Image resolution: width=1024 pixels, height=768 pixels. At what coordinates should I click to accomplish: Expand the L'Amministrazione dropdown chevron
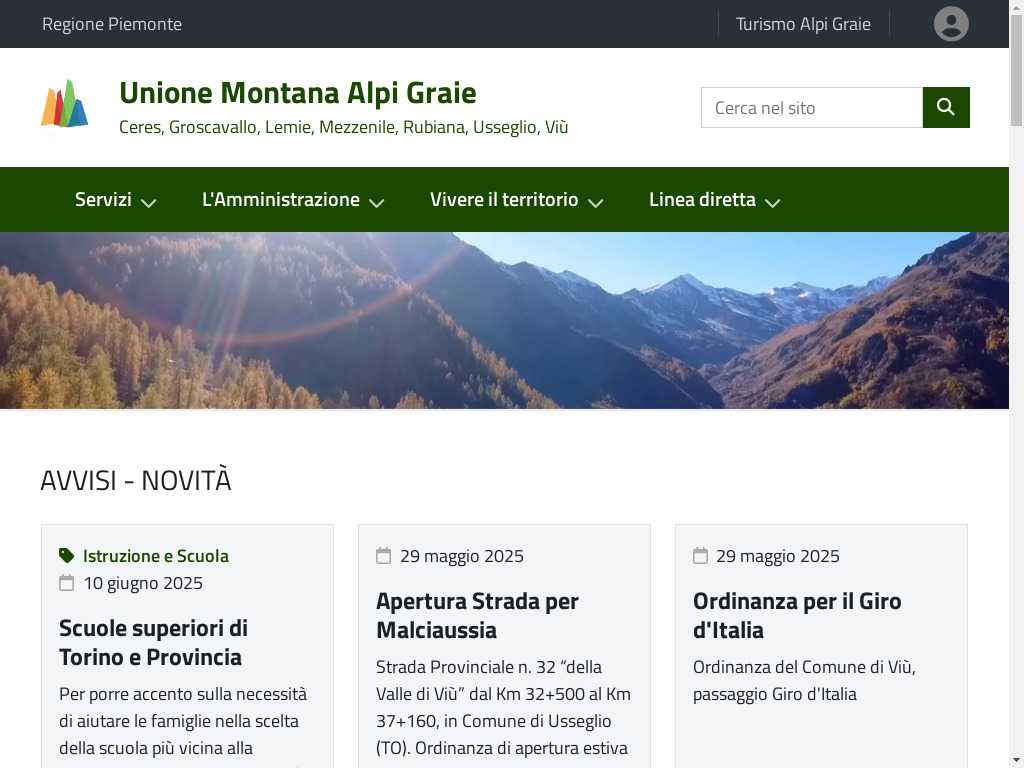[377, 202]
